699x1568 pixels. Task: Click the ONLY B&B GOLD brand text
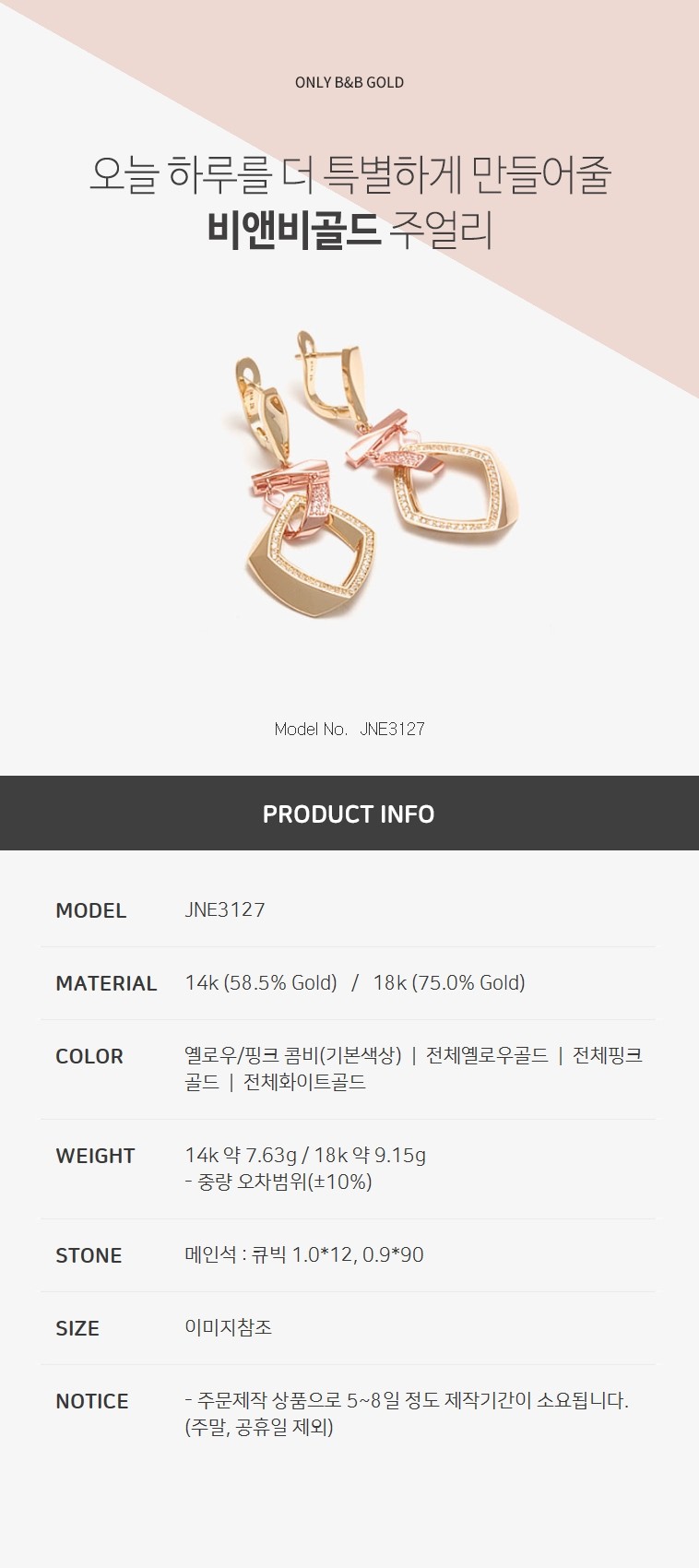click(x=349, y=82)
